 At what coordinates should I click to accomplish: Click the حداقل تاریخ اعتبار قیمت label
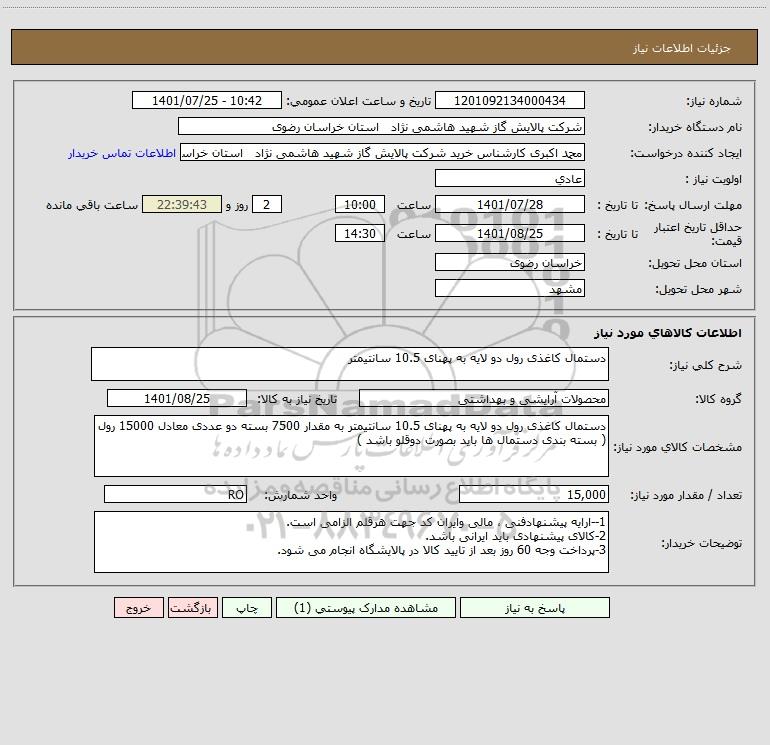698,234
